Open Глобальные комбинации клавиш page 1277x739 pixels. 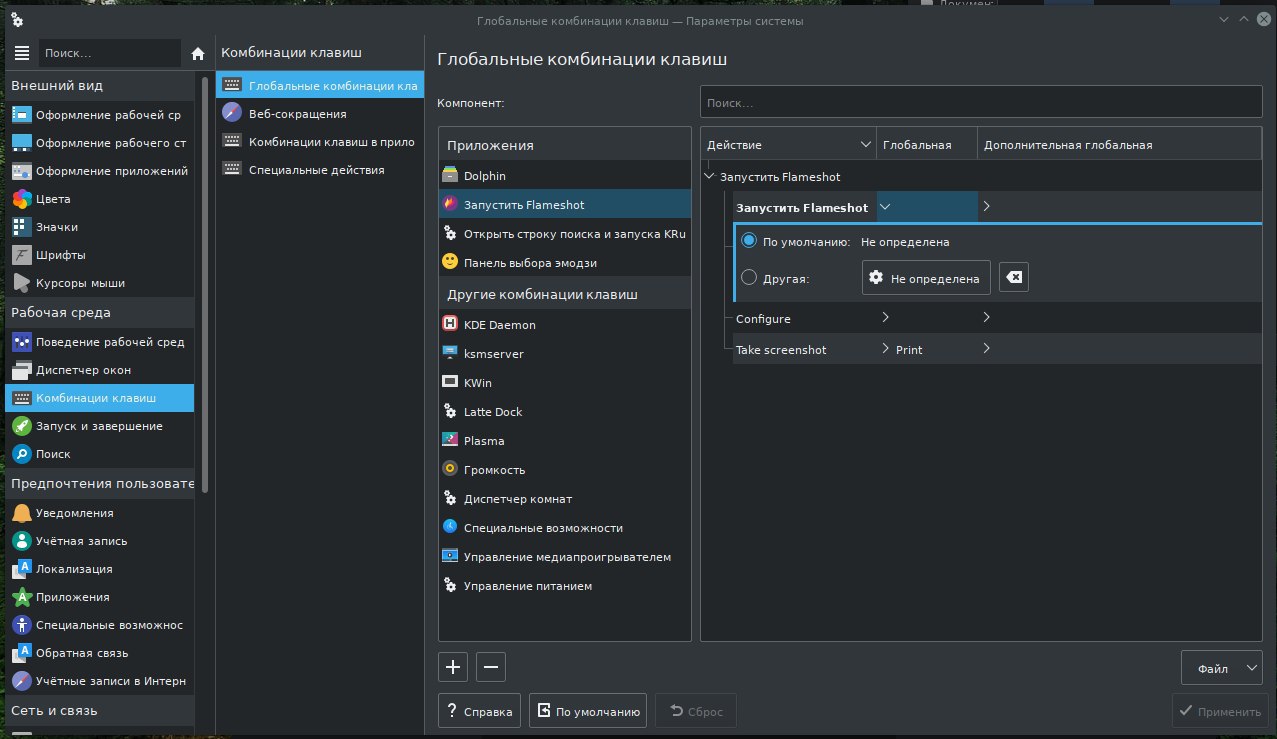320,86
